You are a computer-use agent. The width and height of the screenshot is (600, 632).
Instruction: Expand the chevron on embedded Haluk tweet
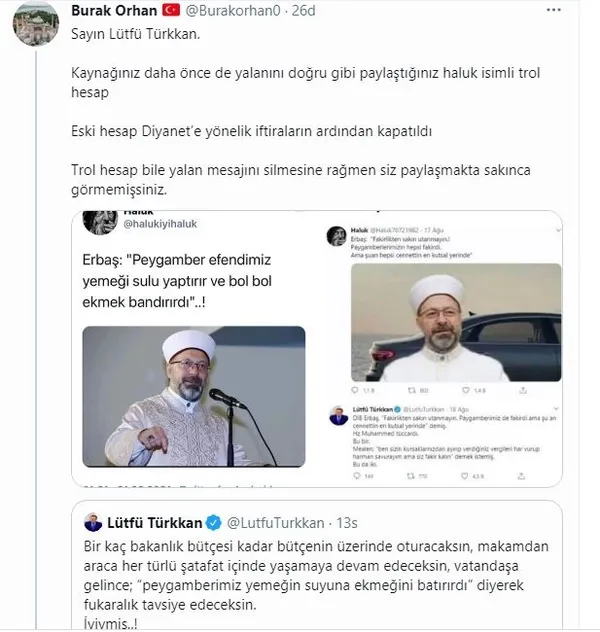[x=558, y=230]
